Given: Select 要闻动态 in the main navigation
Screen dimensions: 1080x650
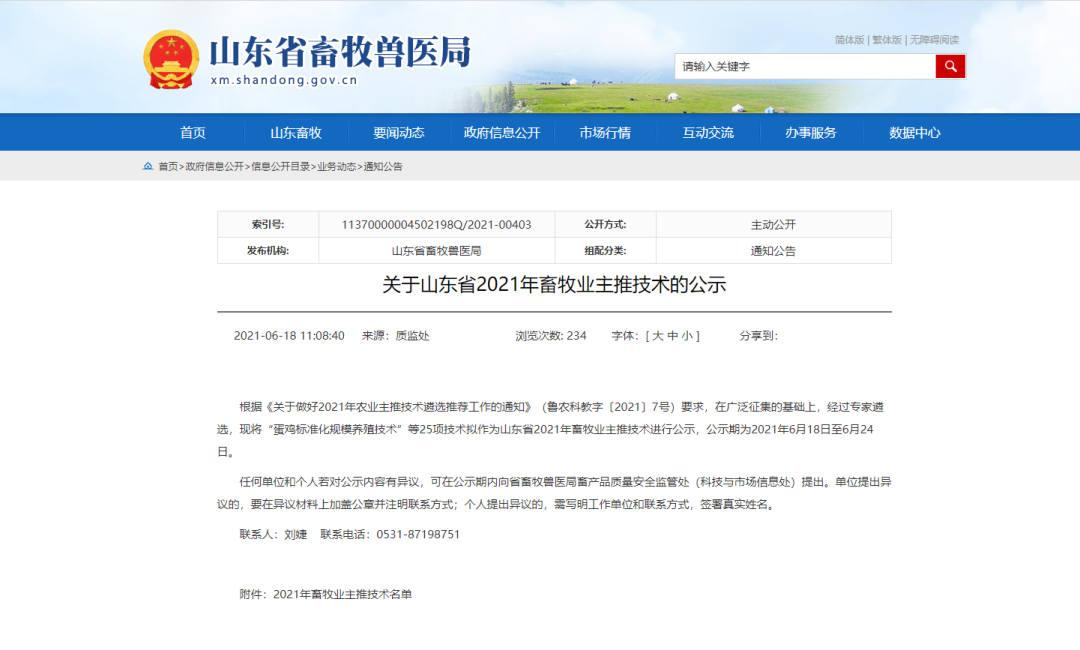Looking at the screenshot, I should 399,133.
